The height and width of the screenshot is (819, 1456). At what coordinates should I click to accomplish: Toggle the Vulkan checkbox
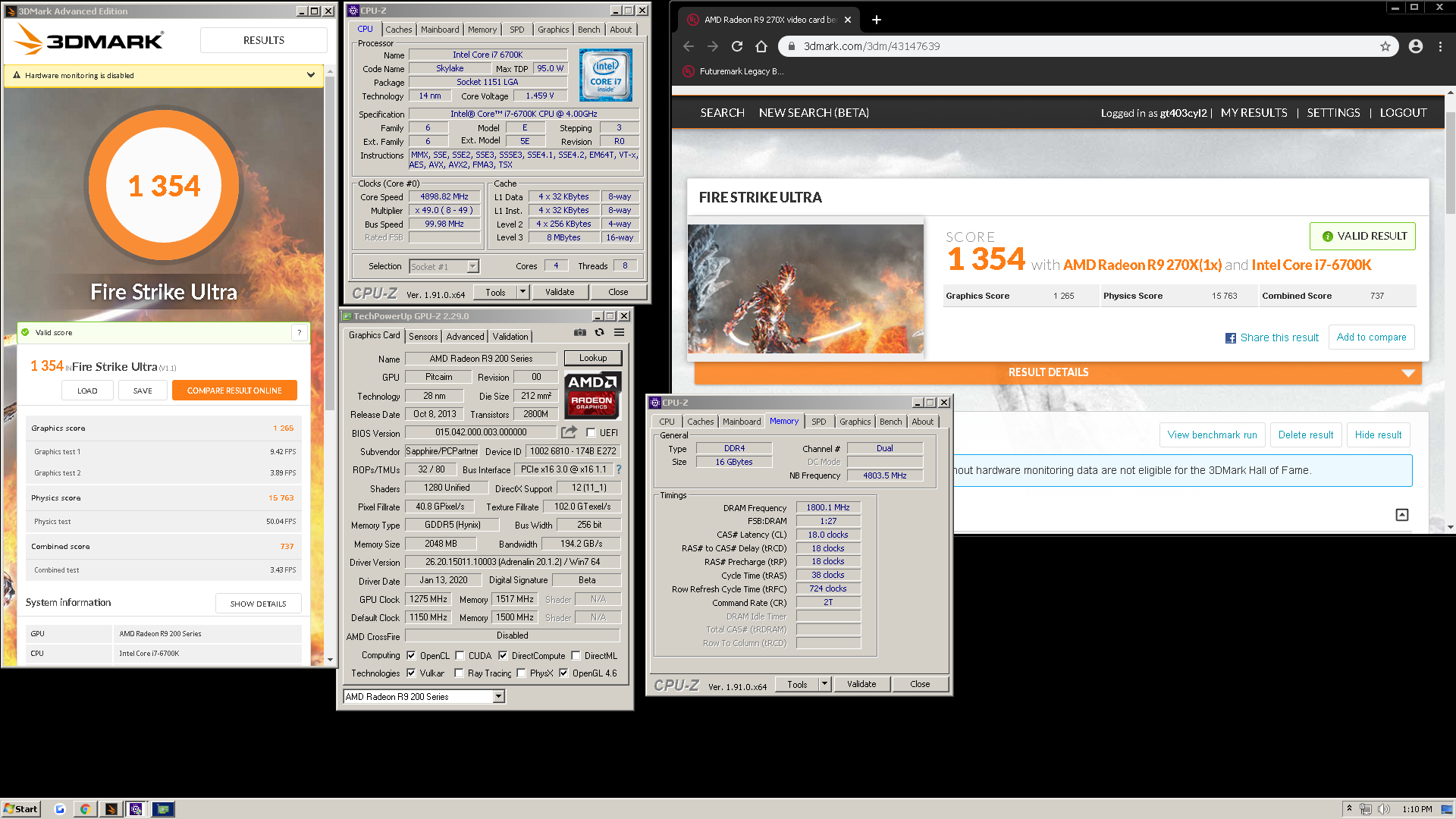coord(411,673)
